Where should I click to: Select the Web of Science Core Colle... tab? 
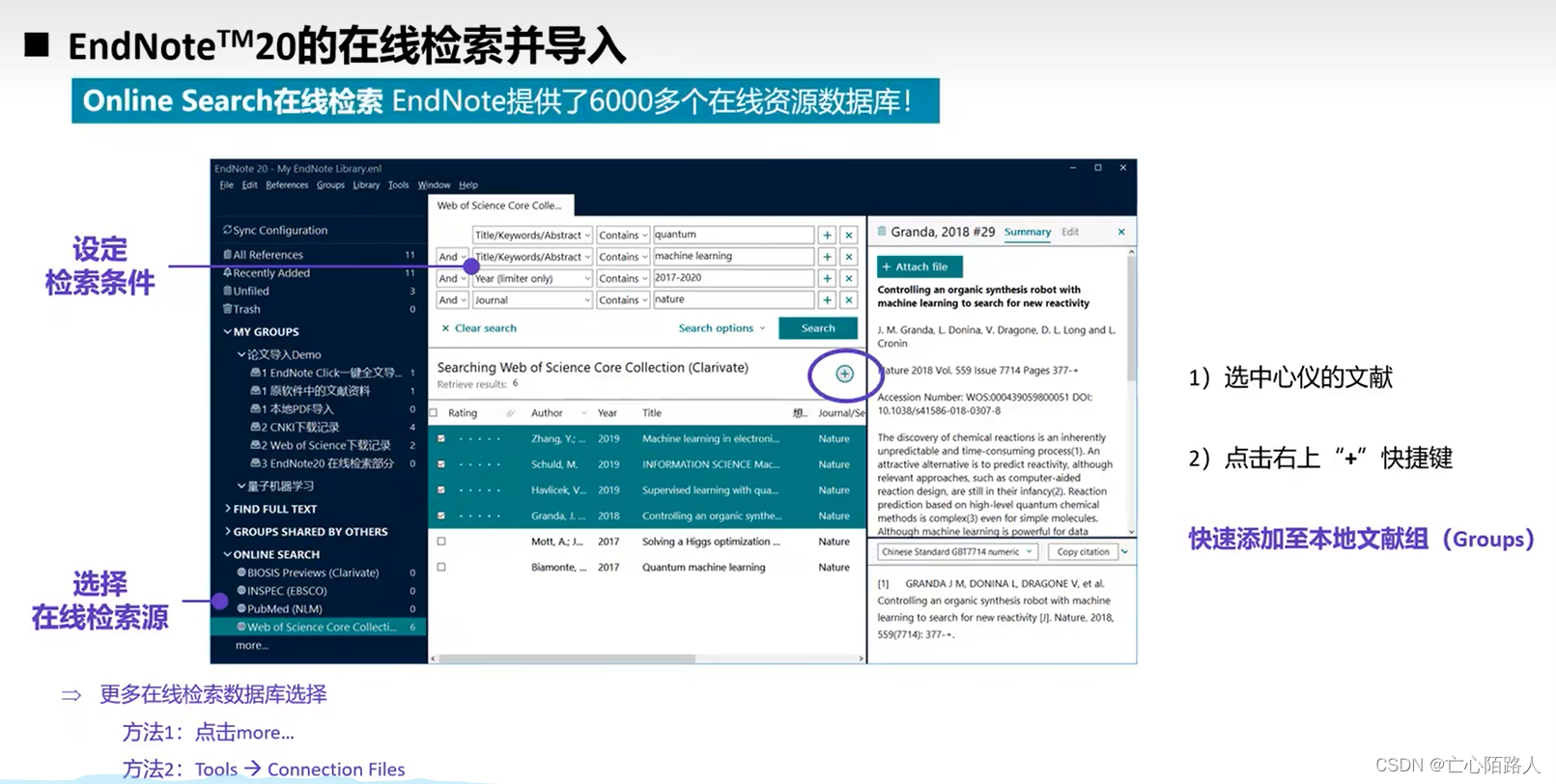click(x=500, y=206)
